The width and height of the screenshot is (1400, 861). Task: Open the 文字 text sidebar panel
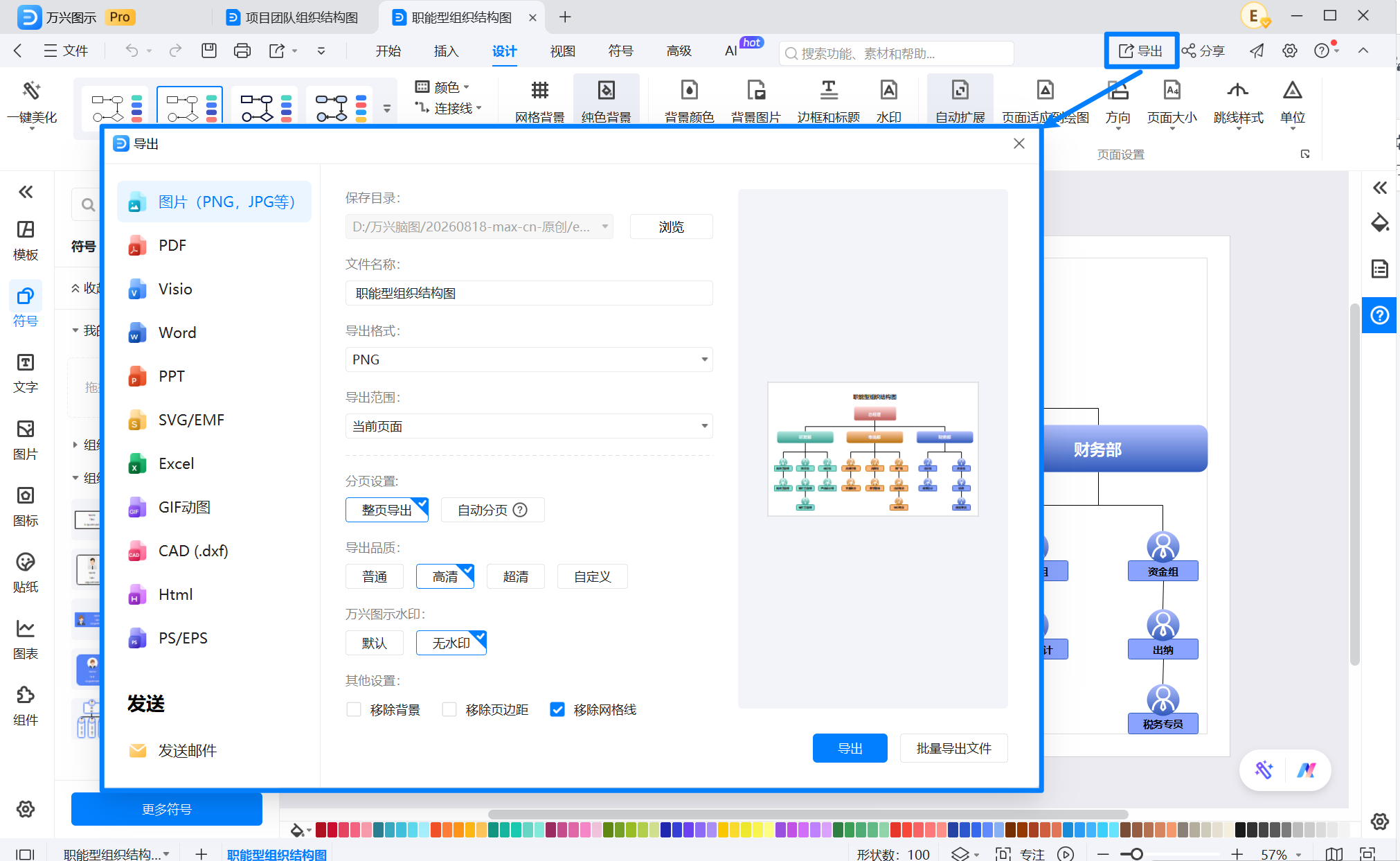pos(26,373)
